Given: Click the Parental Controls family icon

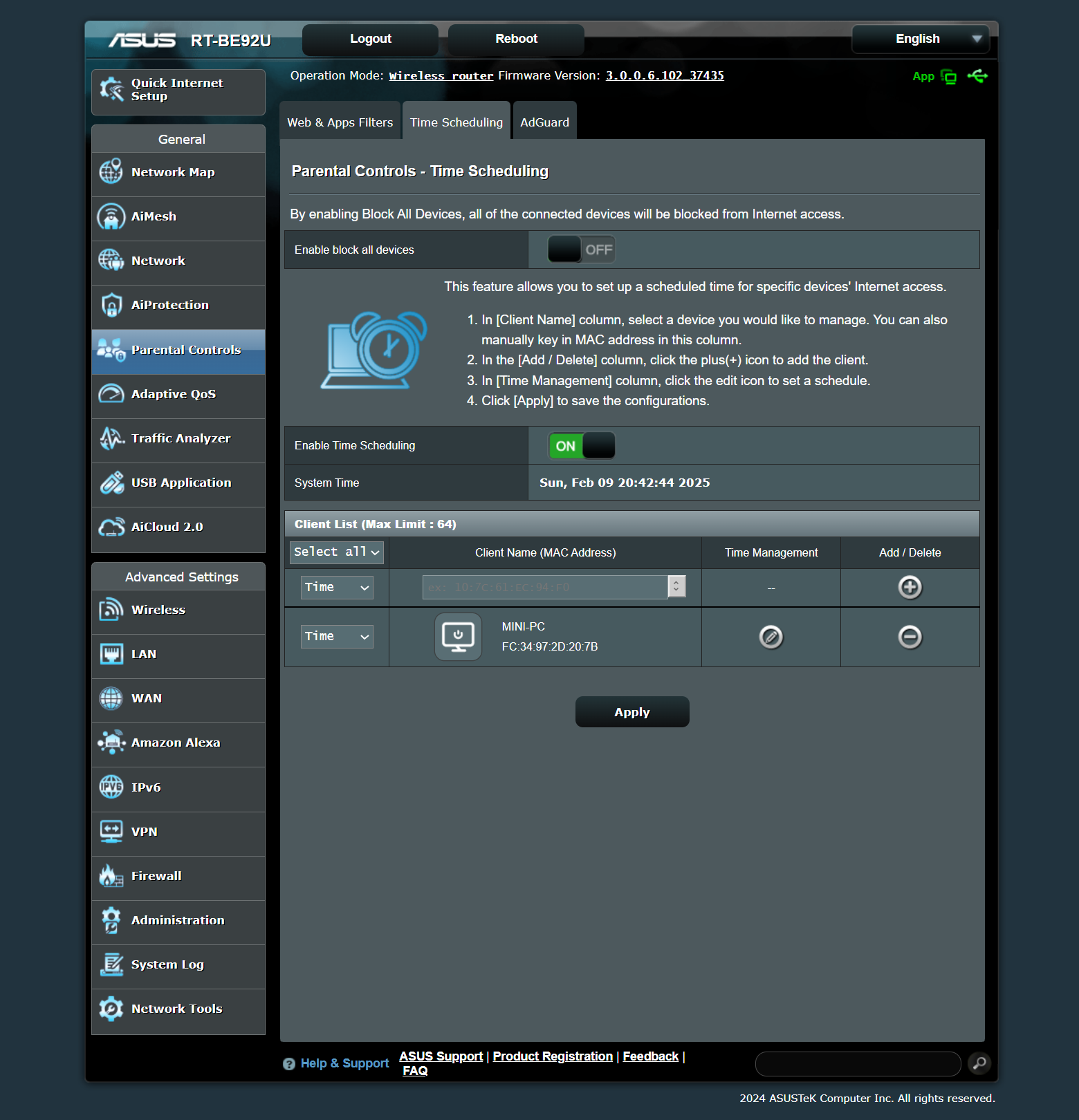Looking at the screenshot, I should coord(111,350).
